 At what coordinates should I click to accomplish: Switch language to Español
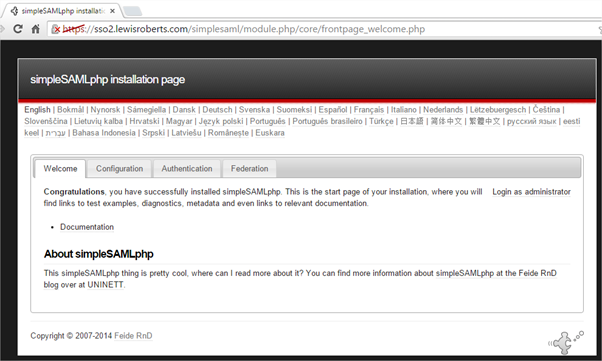click(x=332, y=110)
